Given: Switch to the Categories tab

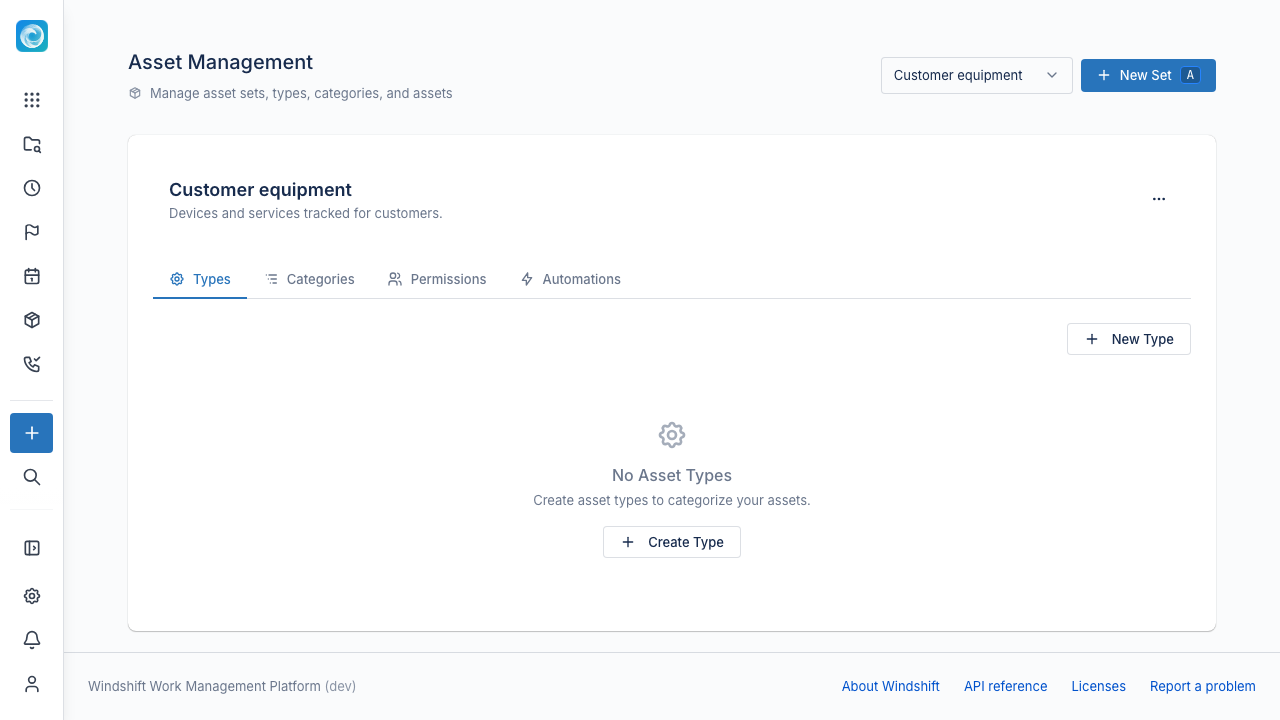Looking at the screenshot, I should (x=309, y=279).
